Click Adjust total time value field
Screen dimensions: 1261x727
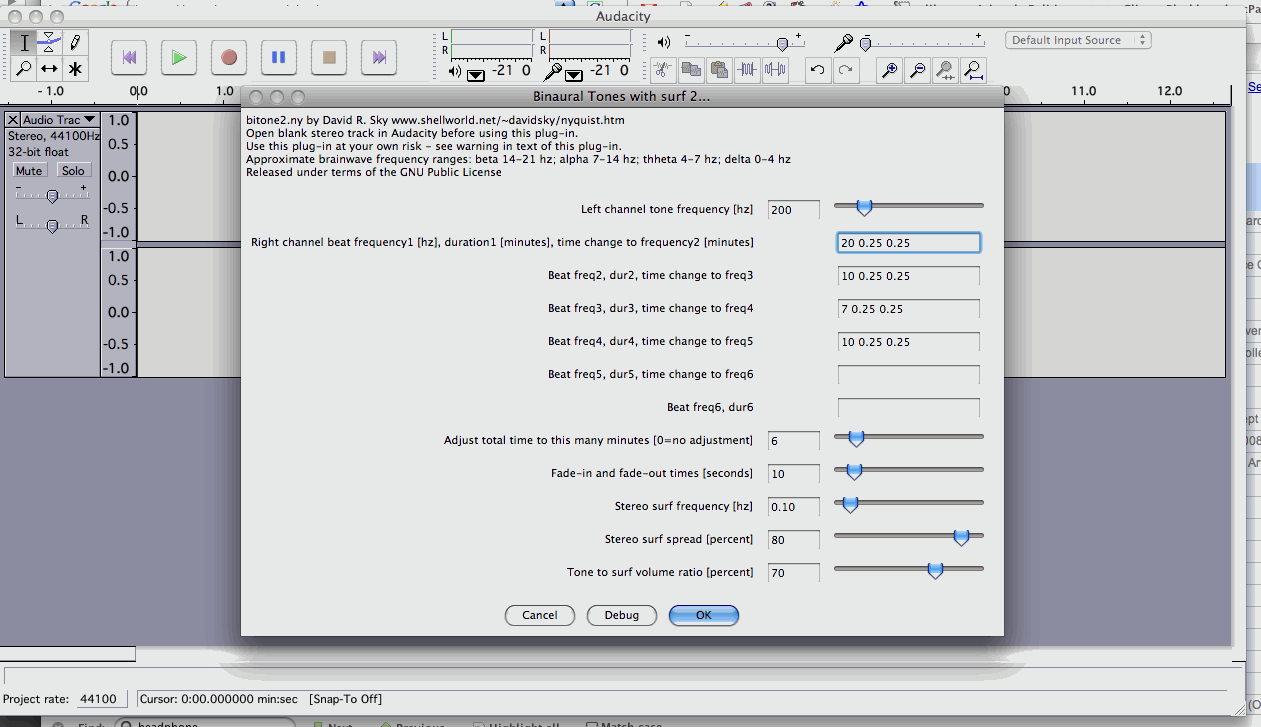[x=794, y=441]
